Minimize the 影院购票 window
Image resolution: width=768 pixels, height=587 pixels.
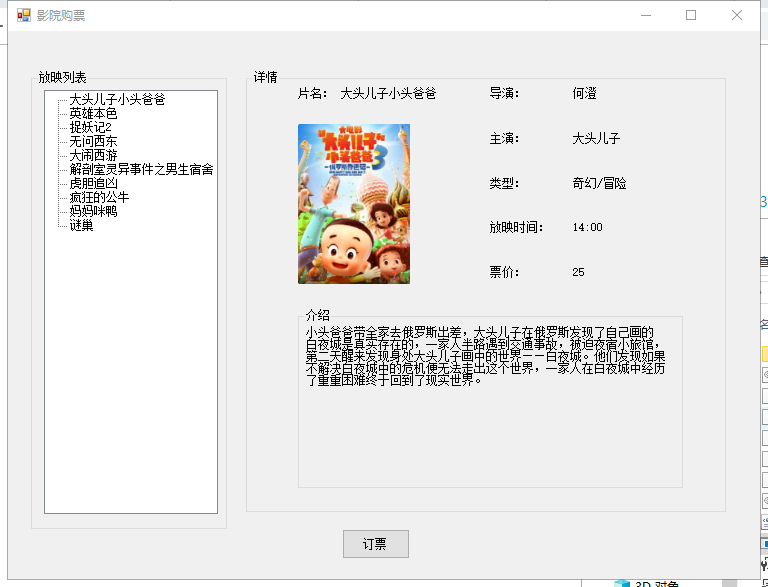(x=646, y=15)
